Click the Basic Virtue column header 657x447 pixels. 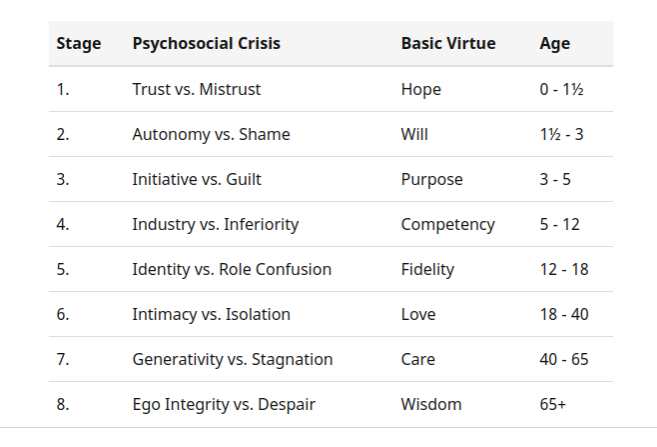[x=448, y=44]
